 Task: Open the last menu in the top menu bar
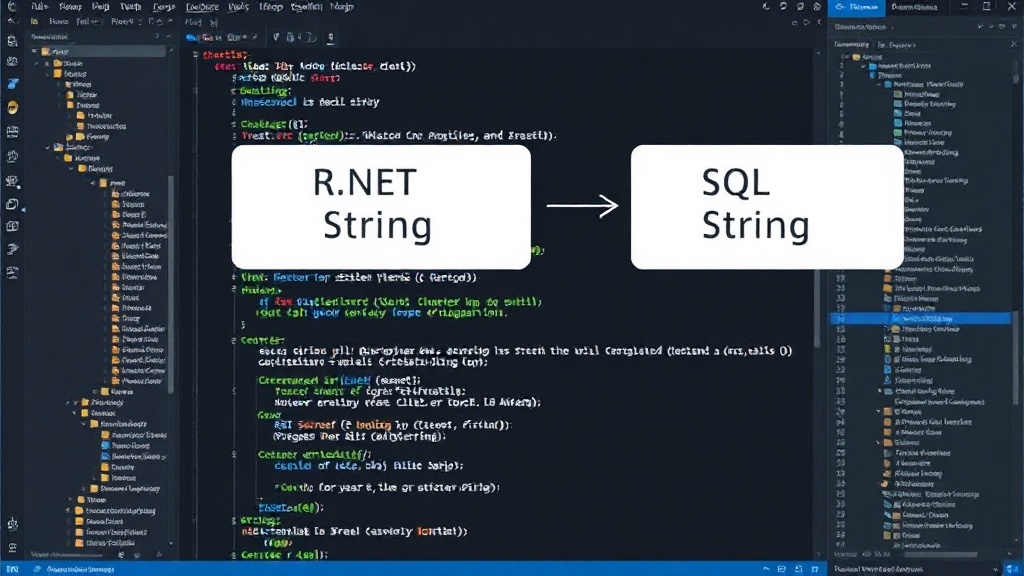pyautogui.click(x=342, y=7)
